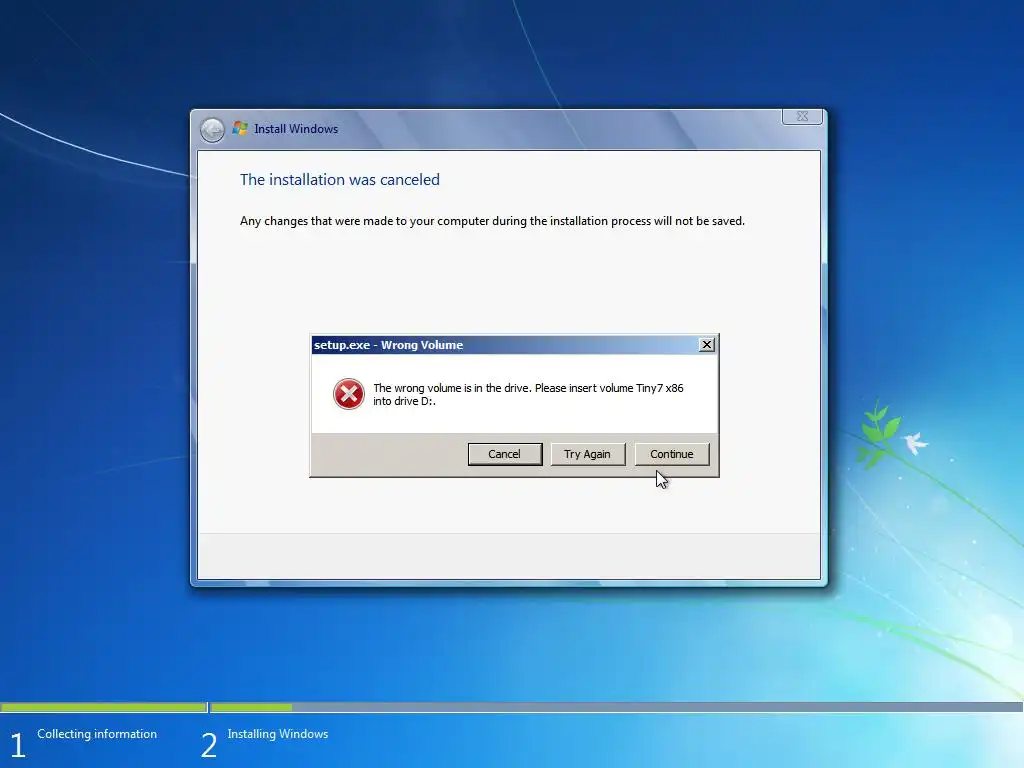The height and width of the screenshot is (768, 1024).
Task: Click the 'wrong volume is in the drive' message
Action: click(528, 394)
